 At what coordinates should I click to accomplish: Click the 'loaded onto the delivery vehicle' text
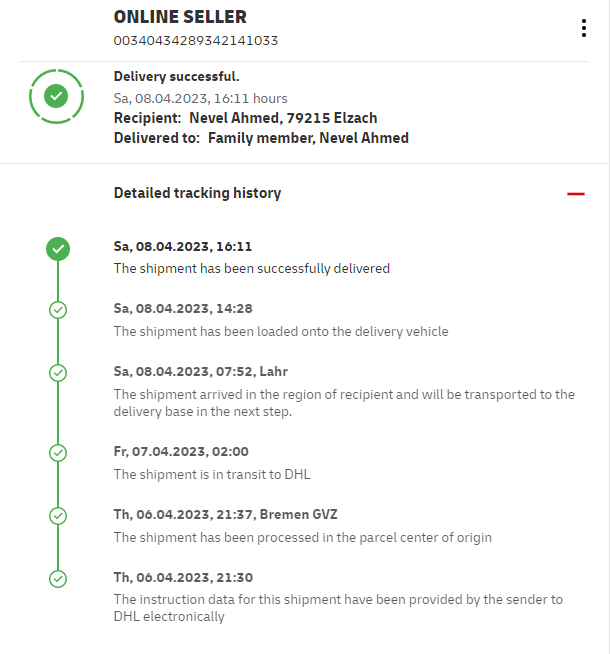pyautogui.click(x=281, y=331)
